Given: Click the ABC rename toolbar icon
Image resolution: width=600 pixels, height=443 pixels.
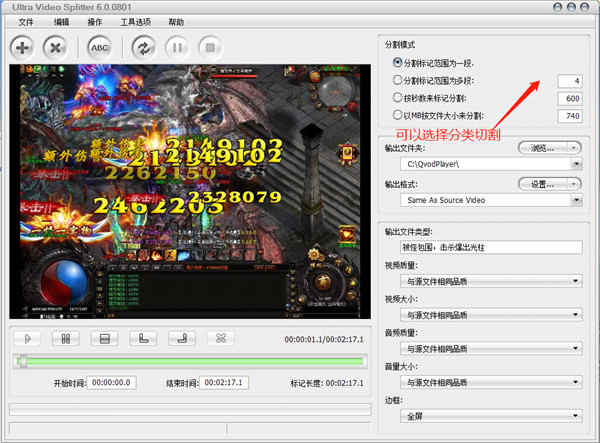Looking at the screenshot, I should [99, 48].
